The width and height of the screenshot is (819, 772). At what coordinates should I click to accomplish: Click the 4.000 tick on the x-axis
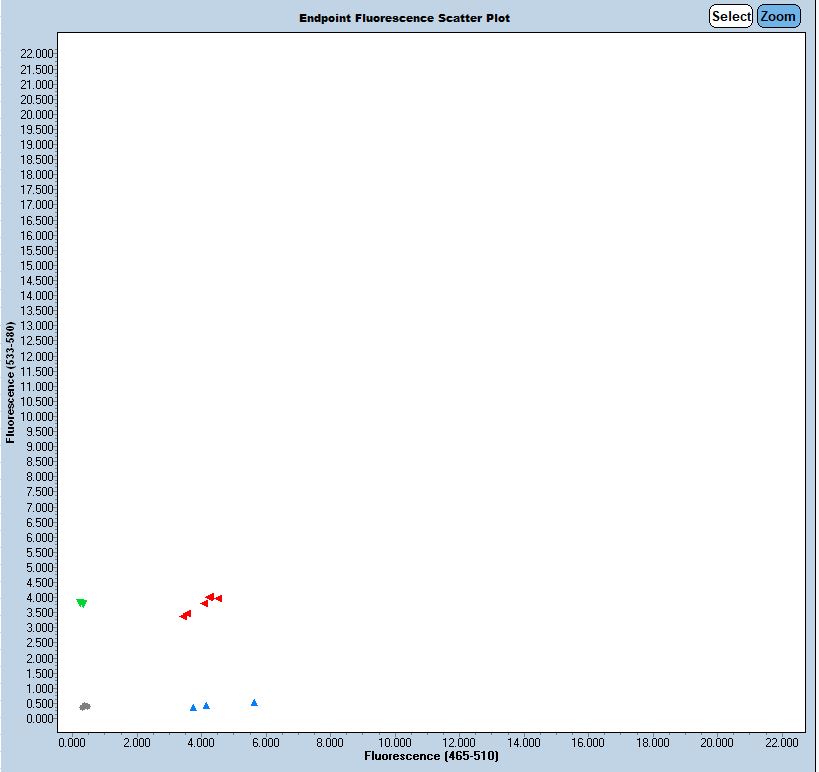201,743
